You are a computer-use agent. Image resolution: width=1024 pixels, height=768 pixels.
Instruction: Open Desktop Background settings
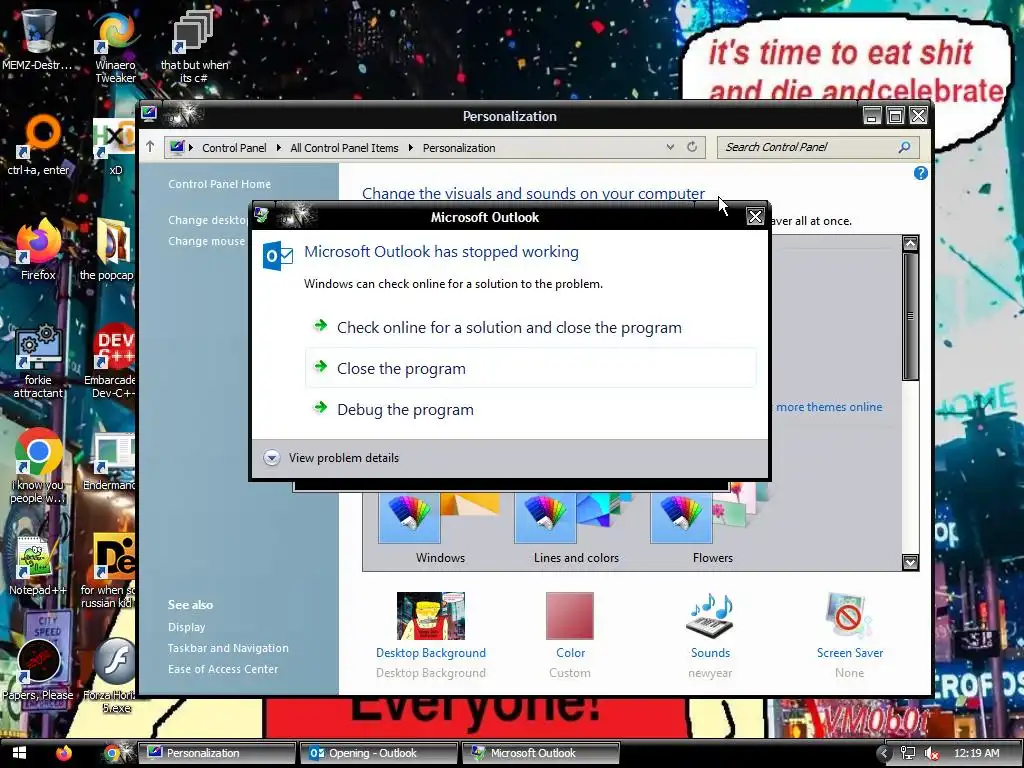pyautogui.click(x=431, y=635)
